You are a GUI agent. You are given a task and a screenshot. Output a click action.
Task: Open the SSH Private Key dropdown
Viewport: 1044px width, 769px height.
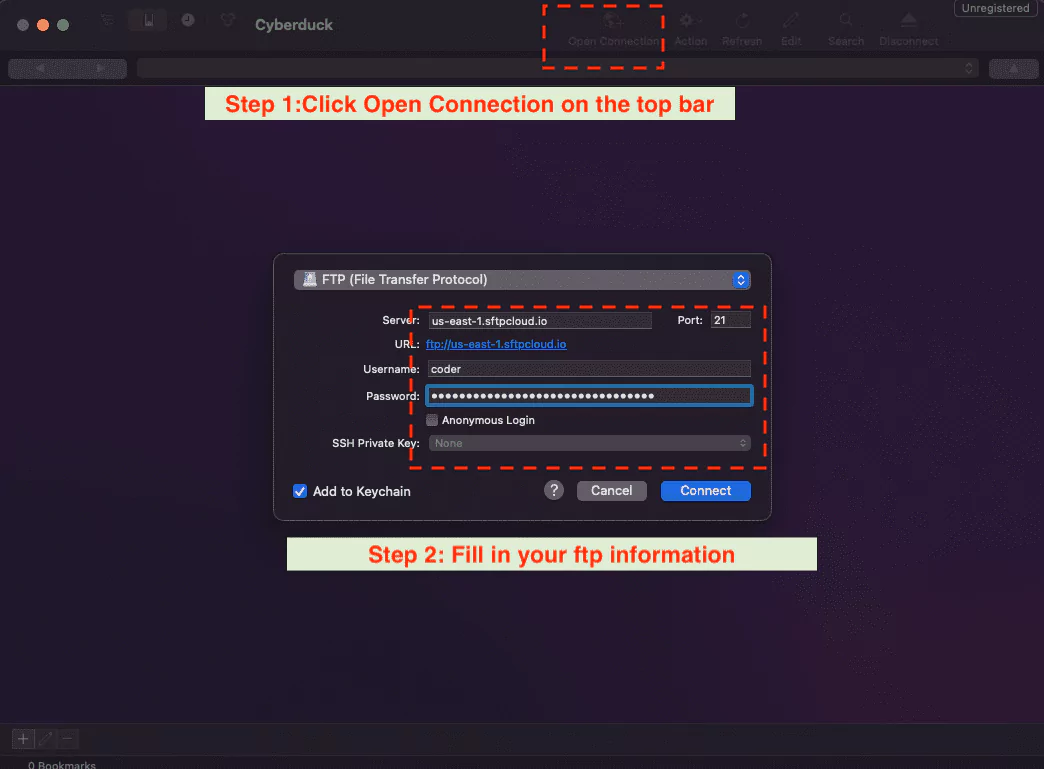589,443
